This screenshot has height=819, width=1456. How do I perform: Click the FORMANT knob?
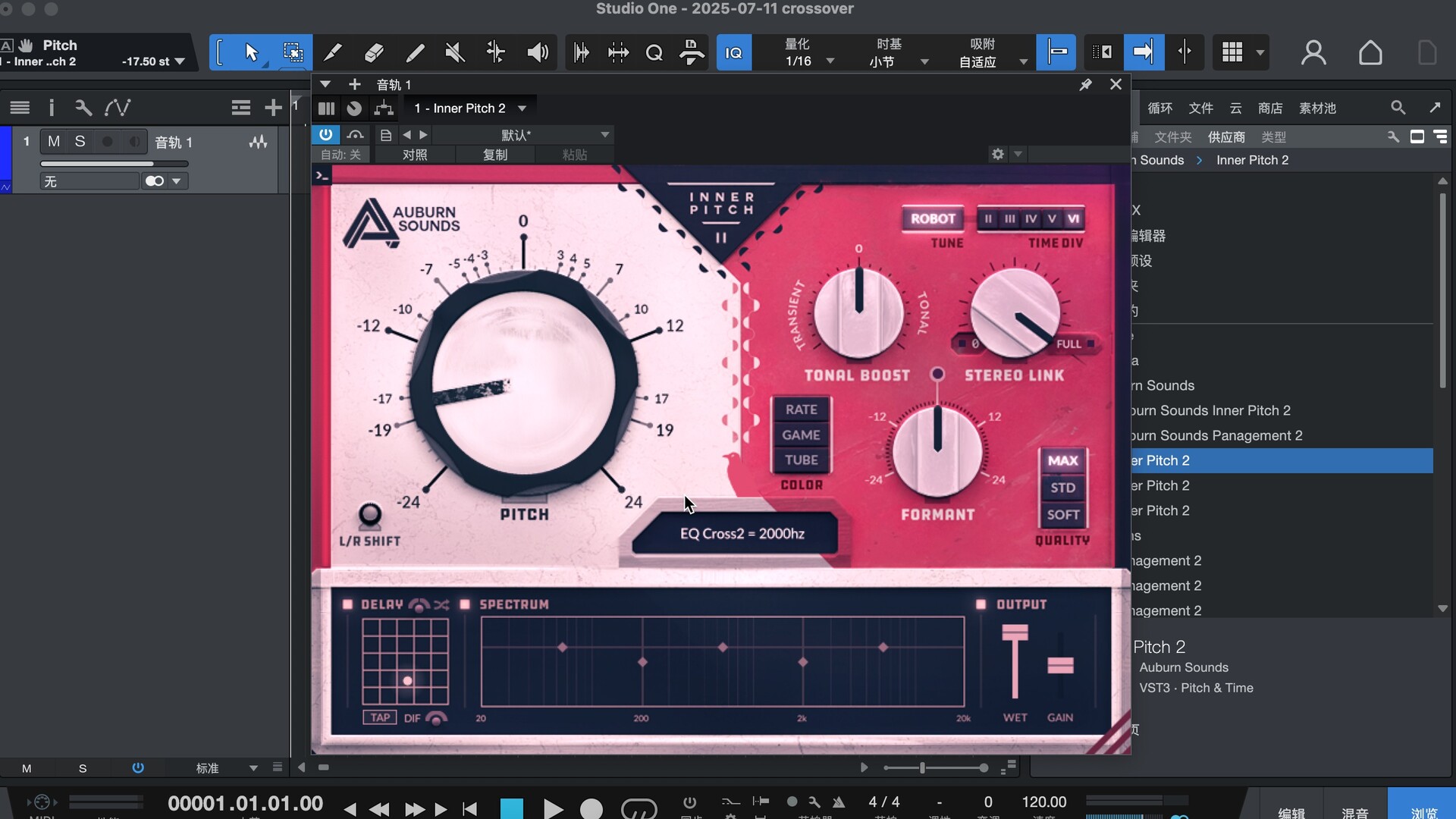(x=937, y=451)
